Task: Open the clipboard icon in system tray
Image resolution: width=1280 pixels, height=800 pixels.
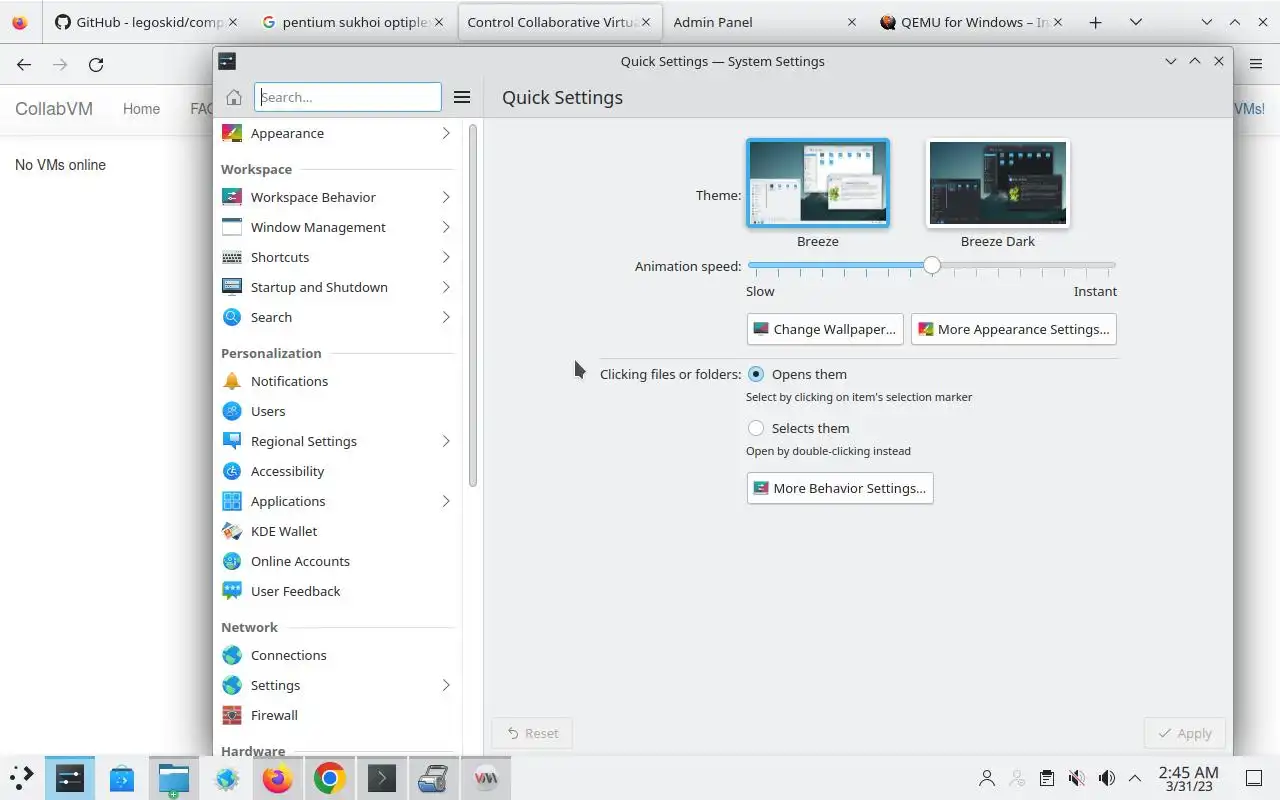Action: click(x=1047, y=778)
